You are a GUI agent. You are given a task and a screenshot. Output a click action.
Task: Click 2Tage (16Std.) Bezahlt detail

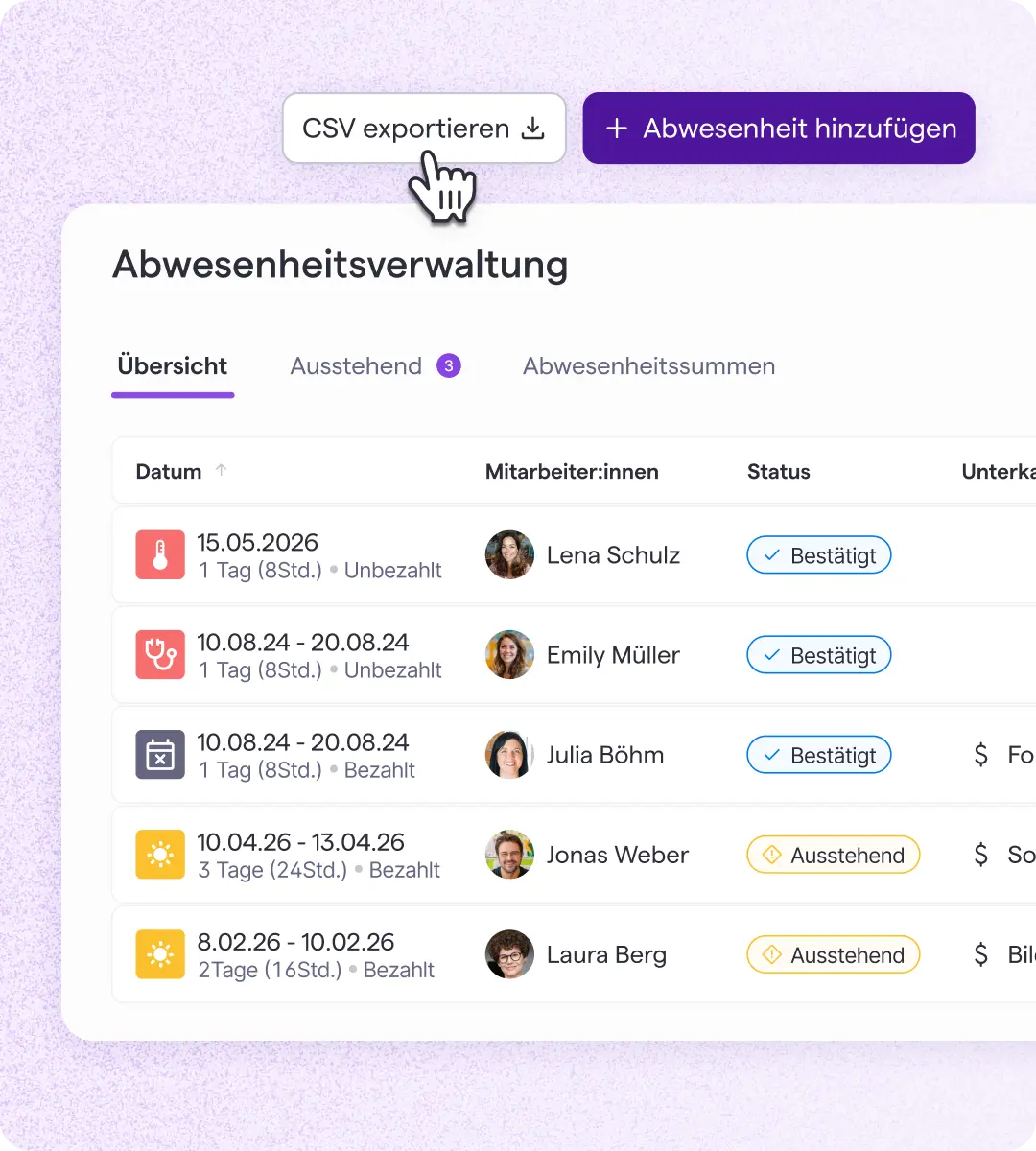click(x=316, y=970)
